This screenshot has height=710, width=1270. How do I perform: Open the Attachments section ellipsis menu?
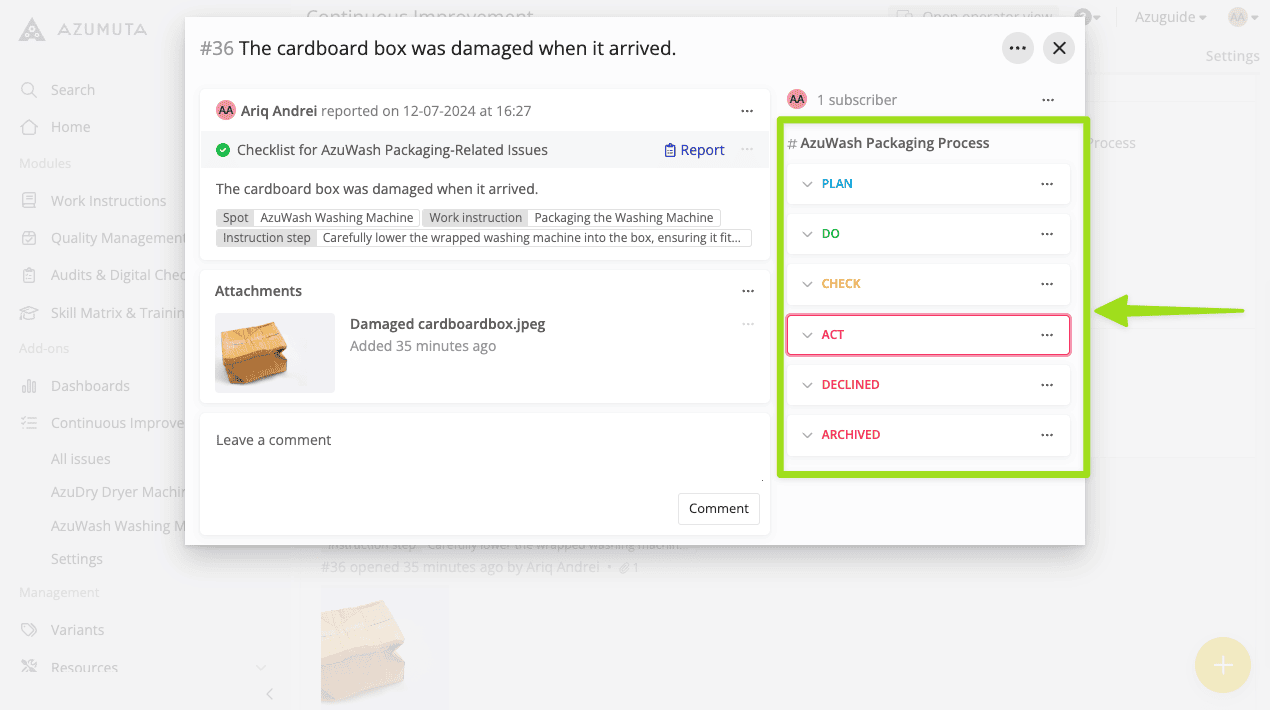pyautogui.click(x=748, y=291)
